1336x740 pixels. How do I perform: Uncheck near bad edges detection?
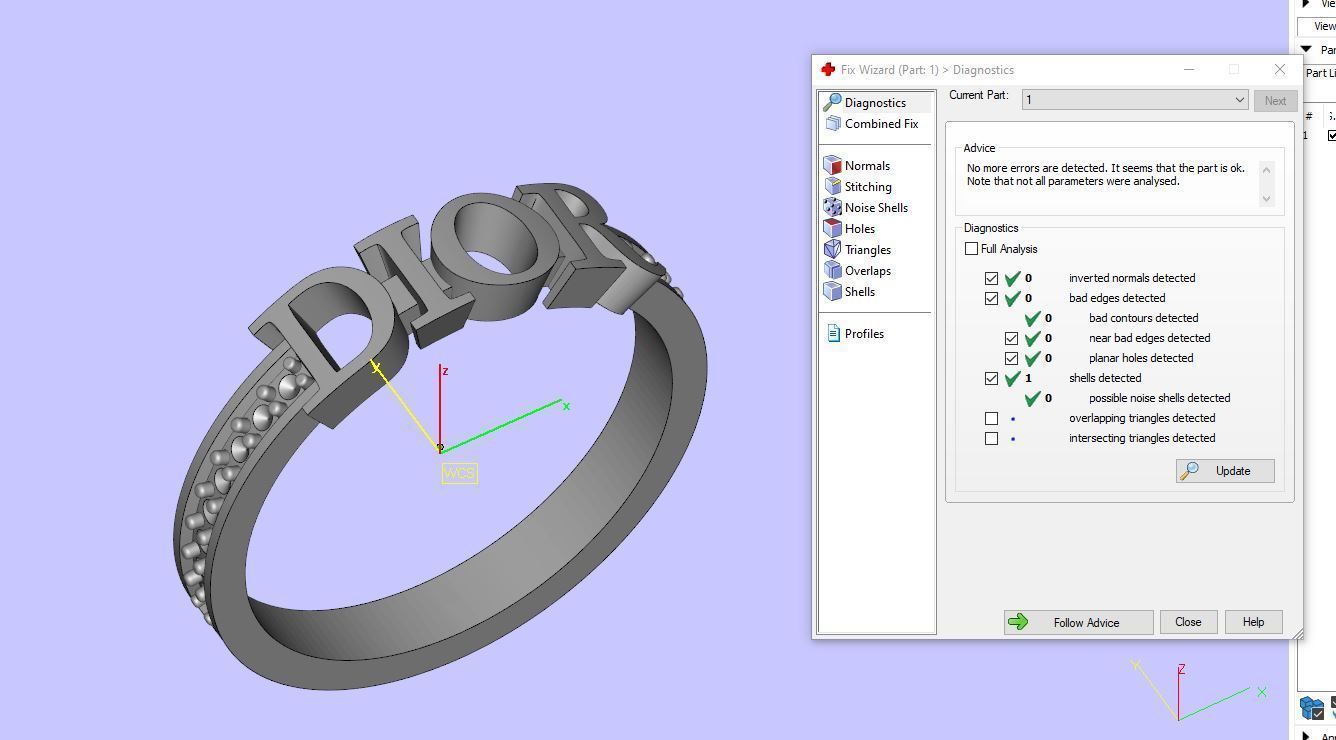tap(1011, 338)
